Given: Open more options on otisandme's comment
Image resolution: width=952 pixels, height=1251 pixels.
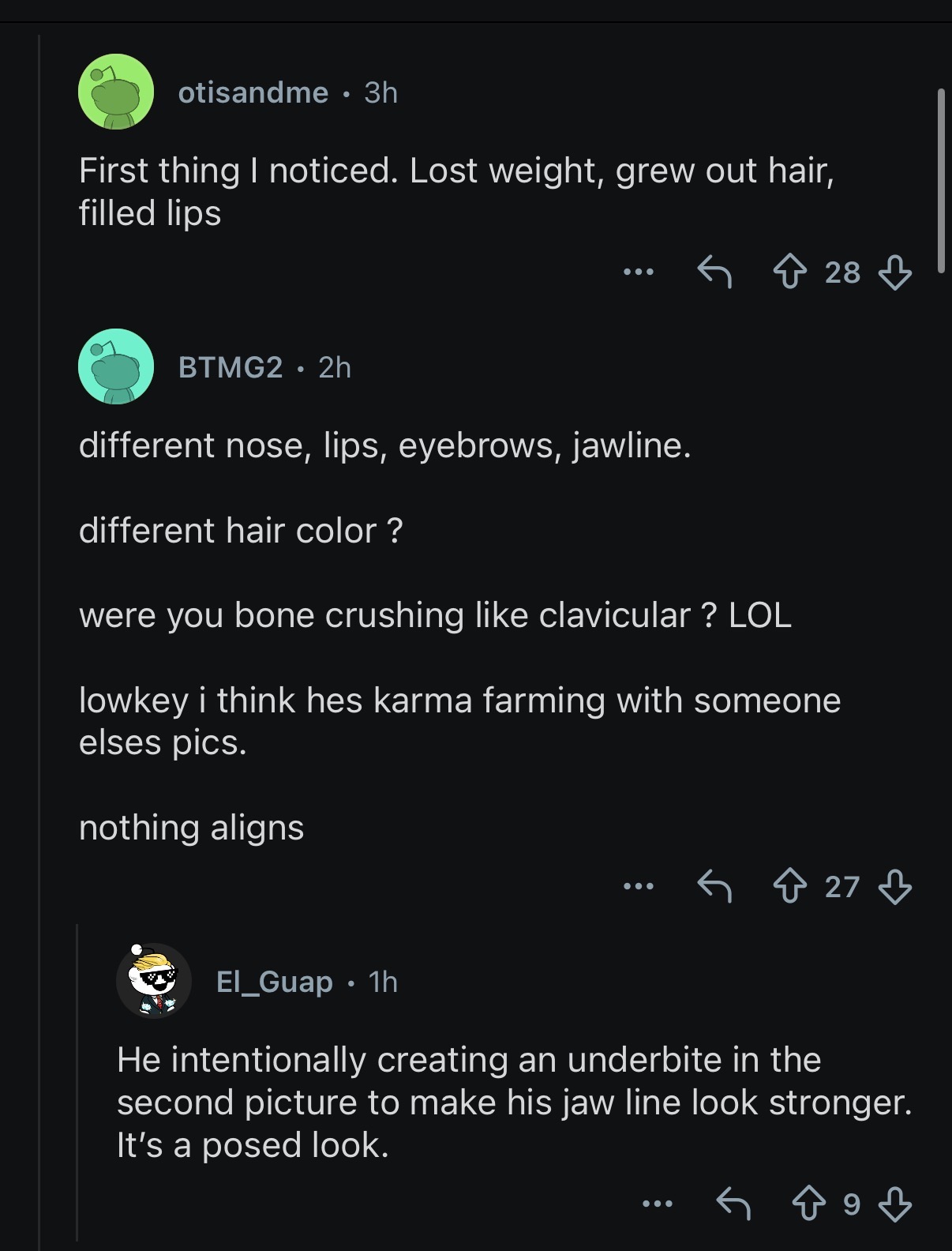Looking at the screenshot, I should coord(638,272).
